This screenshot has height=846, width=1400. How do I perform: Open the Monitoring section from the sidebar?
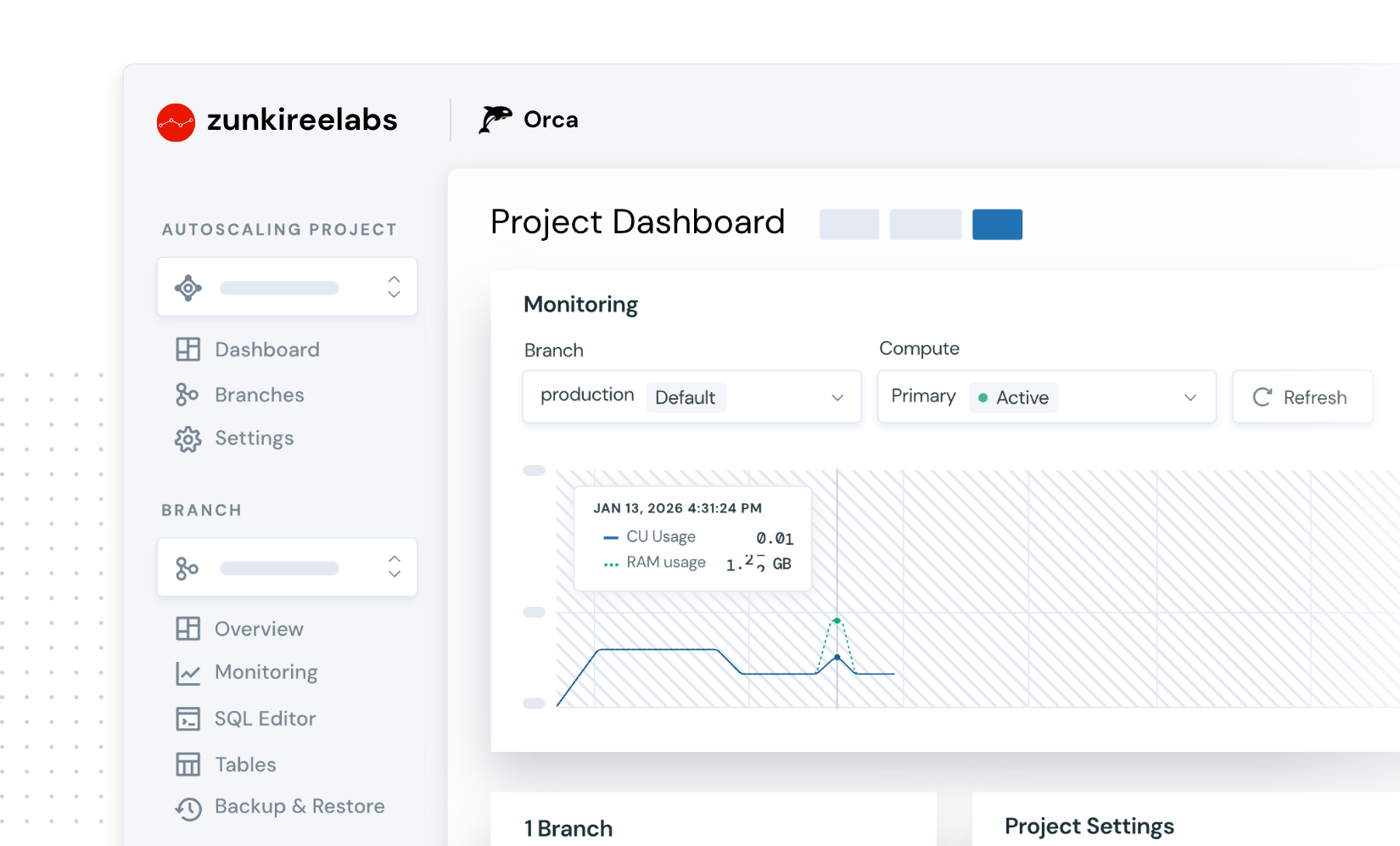267,672
